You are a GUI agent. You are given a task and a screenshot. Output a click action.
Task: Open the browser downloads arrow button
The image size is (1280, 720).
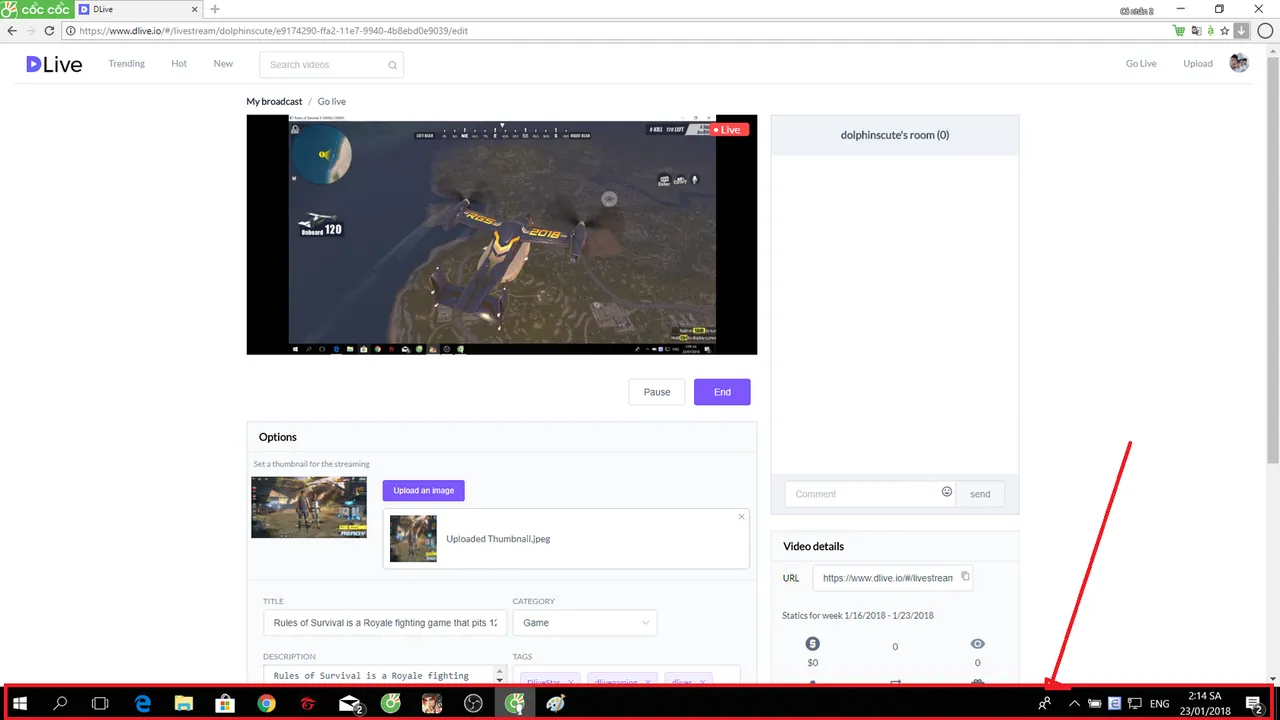point(1241,31)
